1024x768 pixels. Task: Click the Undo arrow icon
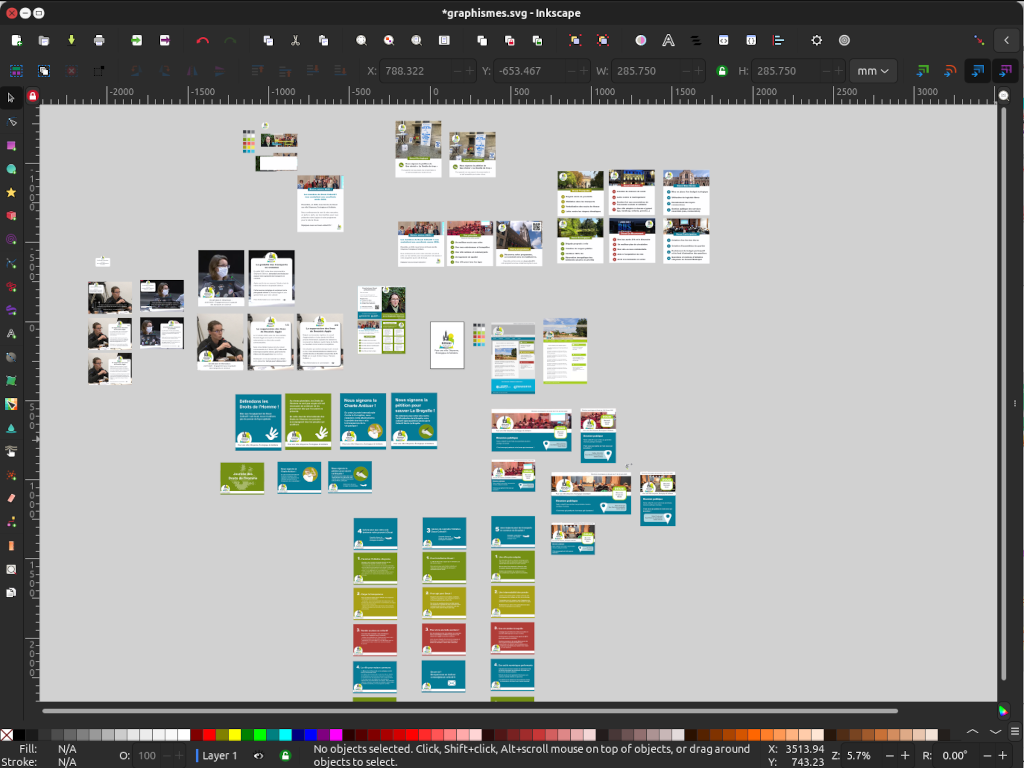203,40
